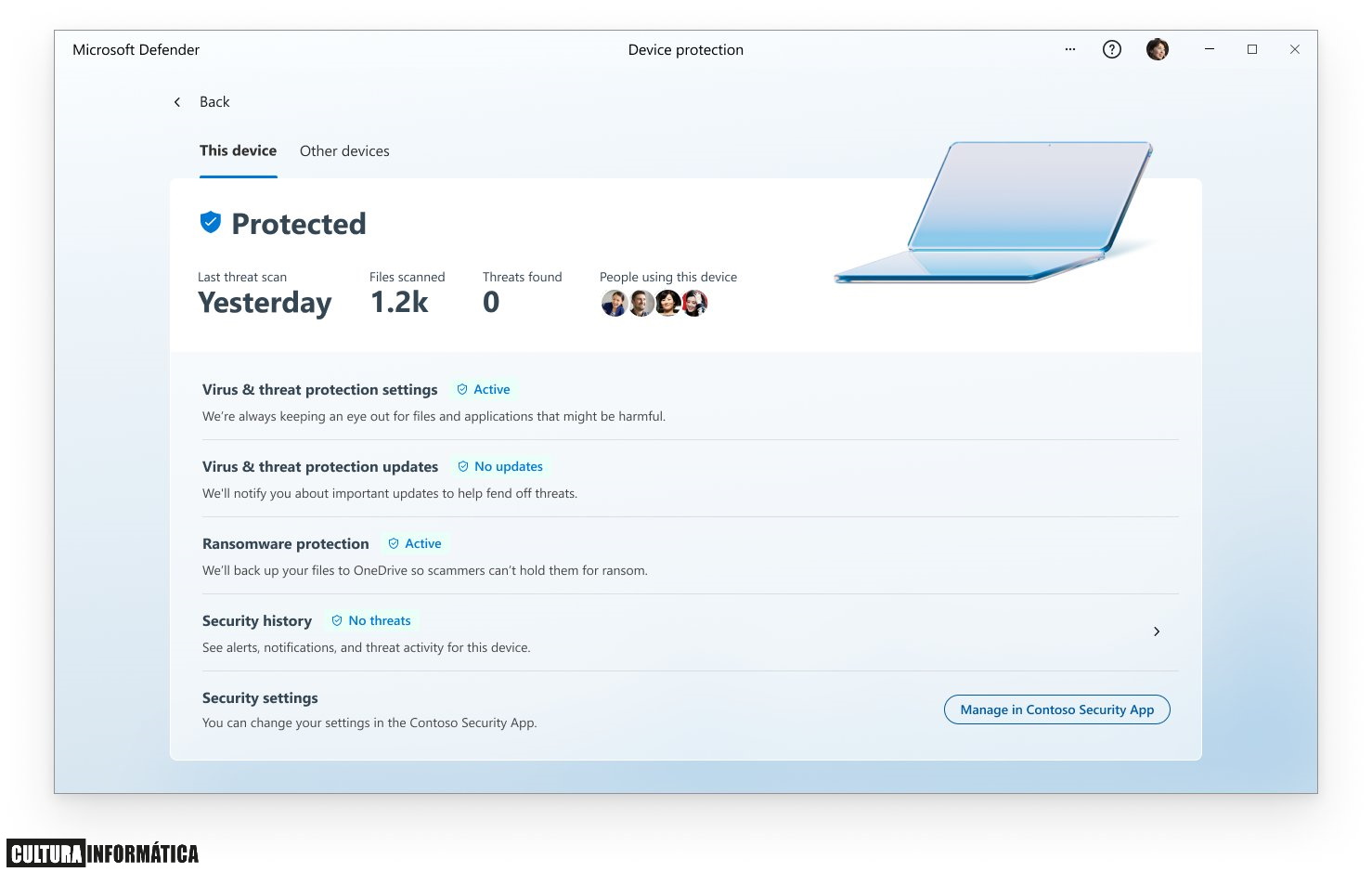This screenshot has height=872, width=1372.
Task: Click the Back label
Action: 214,102
